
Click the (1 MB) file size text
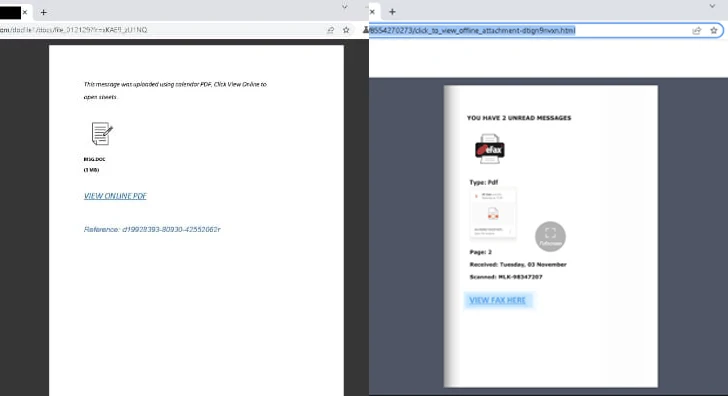91,170
